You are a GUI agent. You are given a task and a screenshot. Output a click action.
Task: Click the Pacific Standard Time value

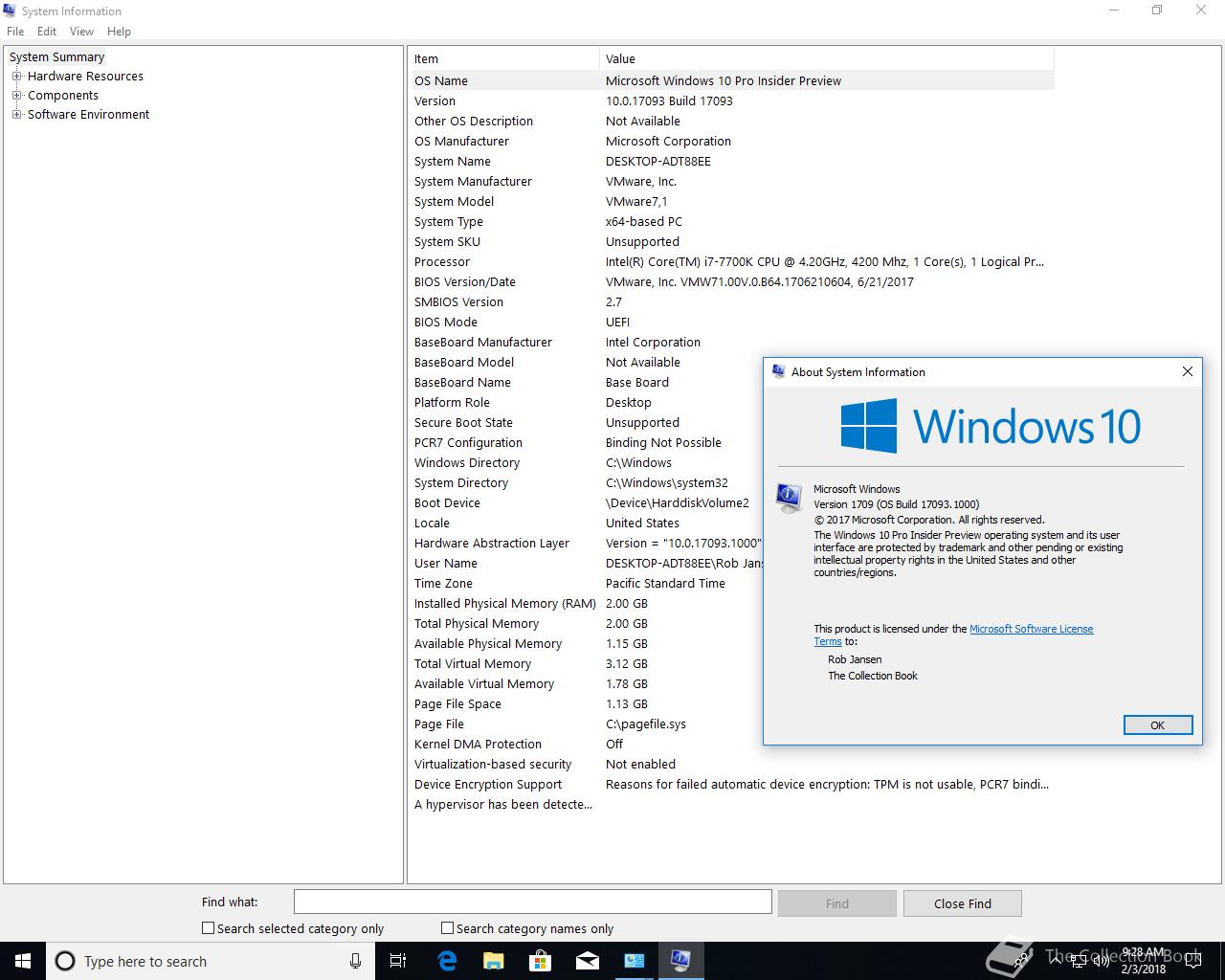tap(665, 584)
